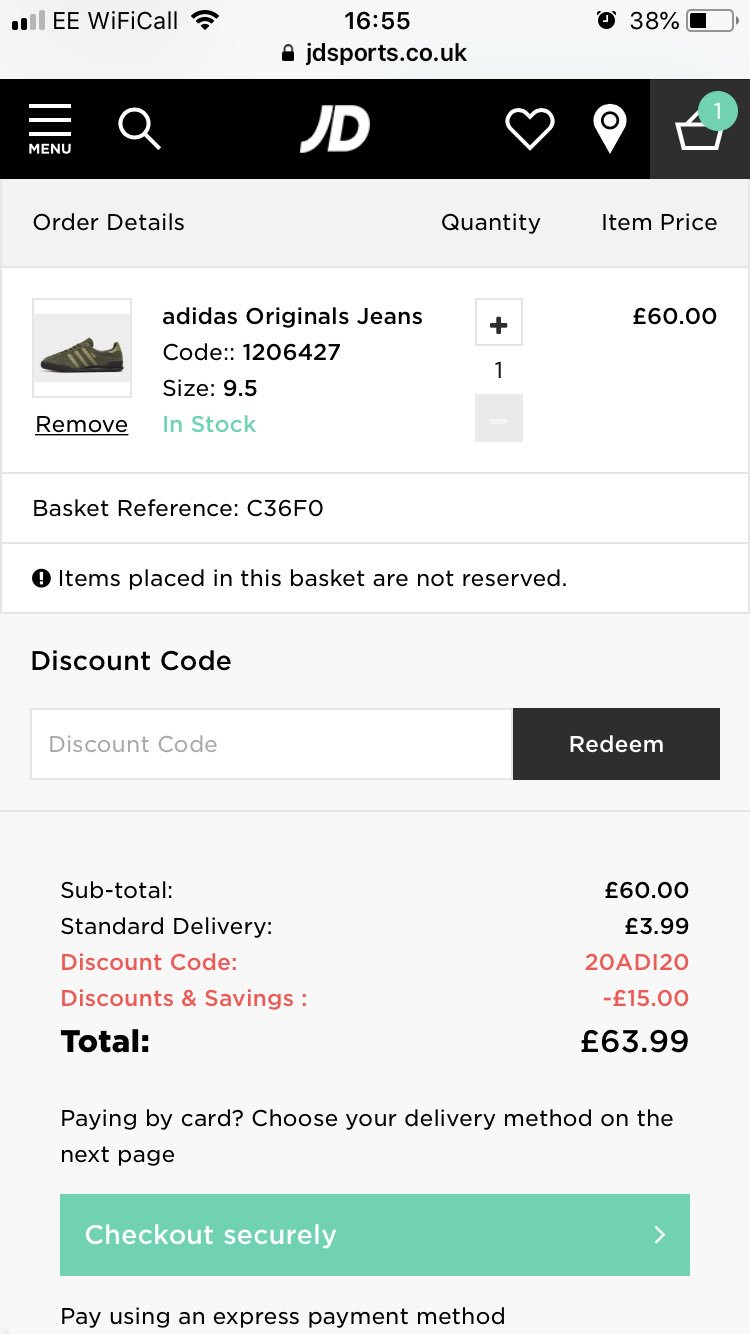
Task: Open the store locator pin icon
Action: coord(609,130)
